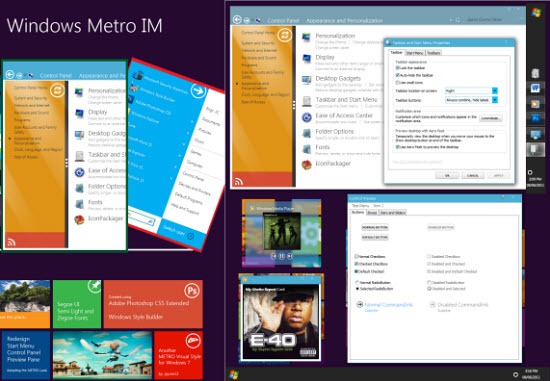Open Photoshop from the vertical taskbar
550x381 pixels.
pyautogui.click(x=535, y=119)
